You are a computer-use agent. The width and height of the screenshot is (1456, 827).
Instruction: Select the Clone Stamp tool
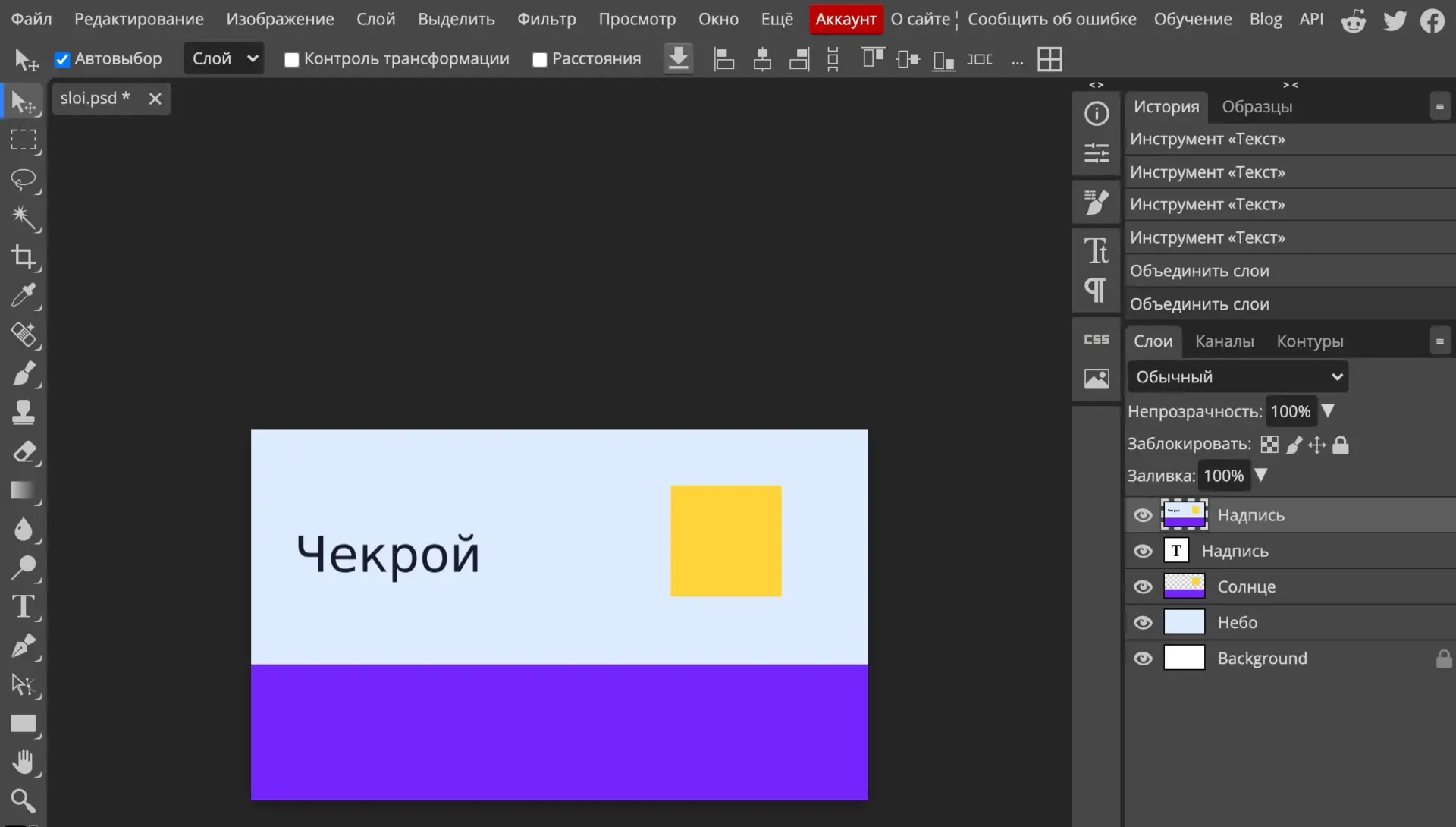click(x=23, y=413)
